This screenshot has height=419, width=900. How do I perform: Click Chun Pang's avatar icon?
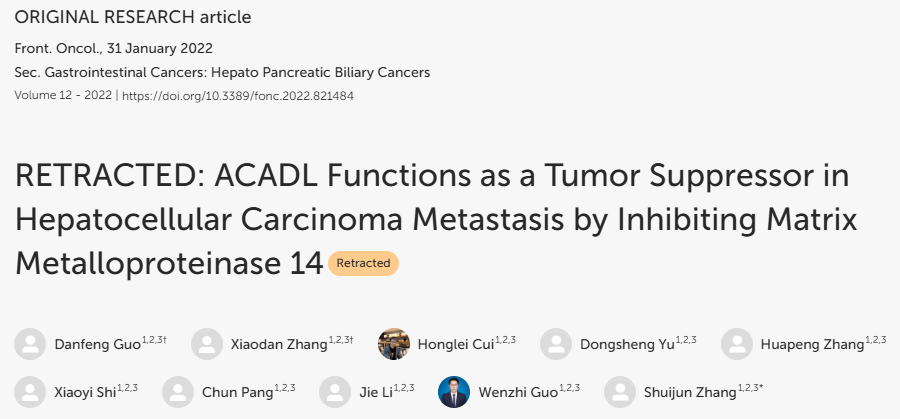[x=178, y=392]
